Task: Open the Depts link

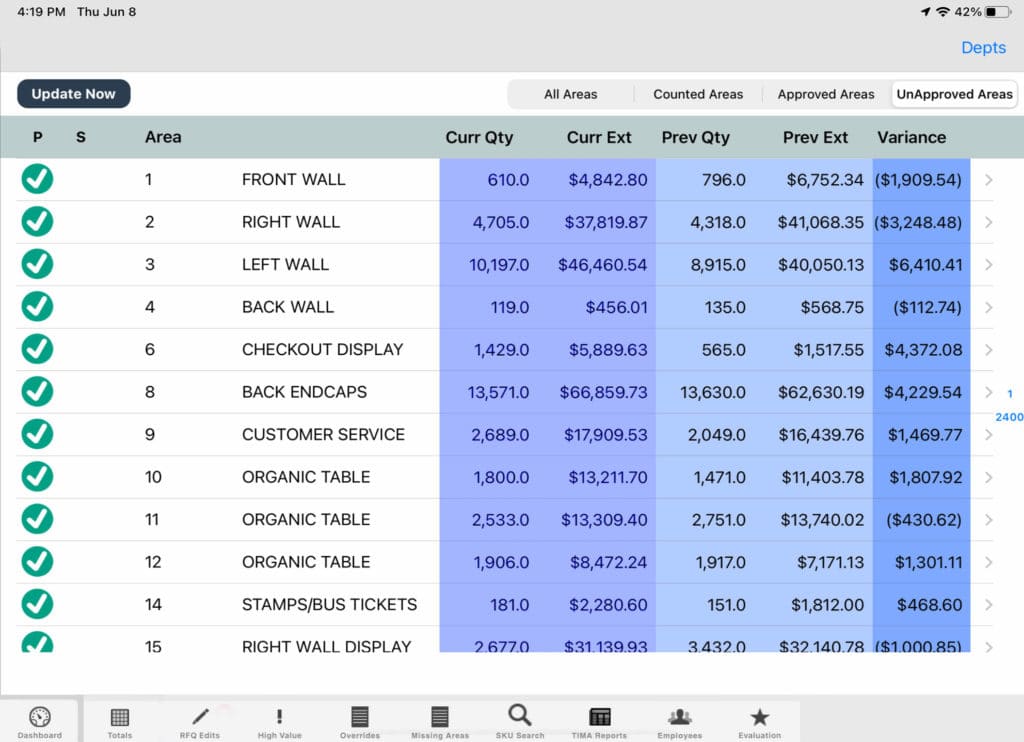Action: click(983, 47)
